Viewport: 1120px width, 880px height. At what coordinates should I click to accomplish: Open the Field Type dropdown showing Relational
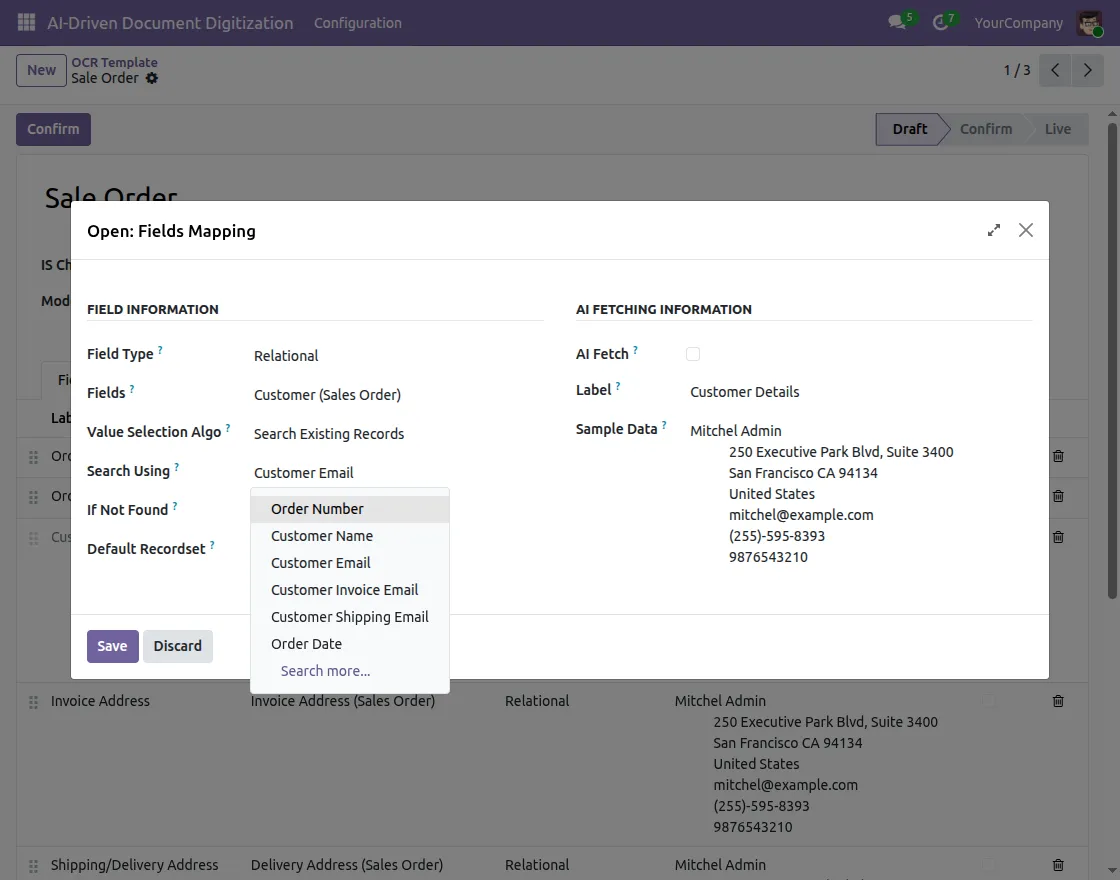[396, 356]
